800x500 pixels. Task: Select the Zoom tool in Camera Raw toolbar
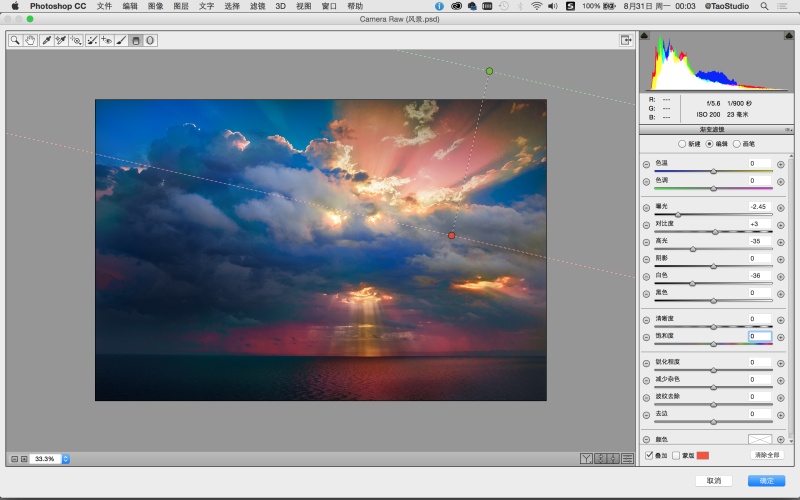[15, 40]
